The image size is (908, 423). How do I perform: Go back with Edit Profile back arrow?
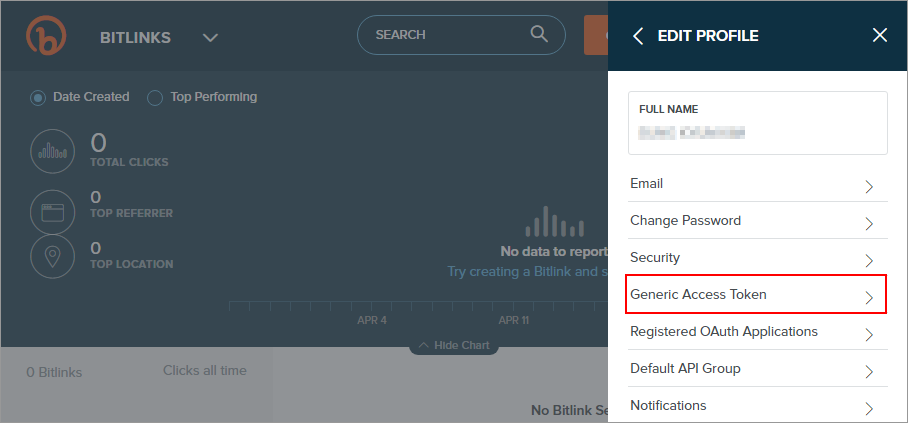(x=638, y=36)
